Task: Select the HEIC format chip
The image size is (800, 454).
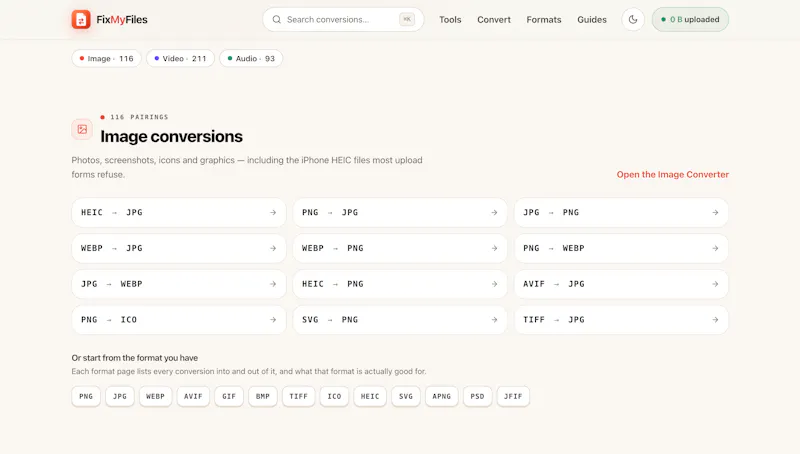Action: (370, 396)
